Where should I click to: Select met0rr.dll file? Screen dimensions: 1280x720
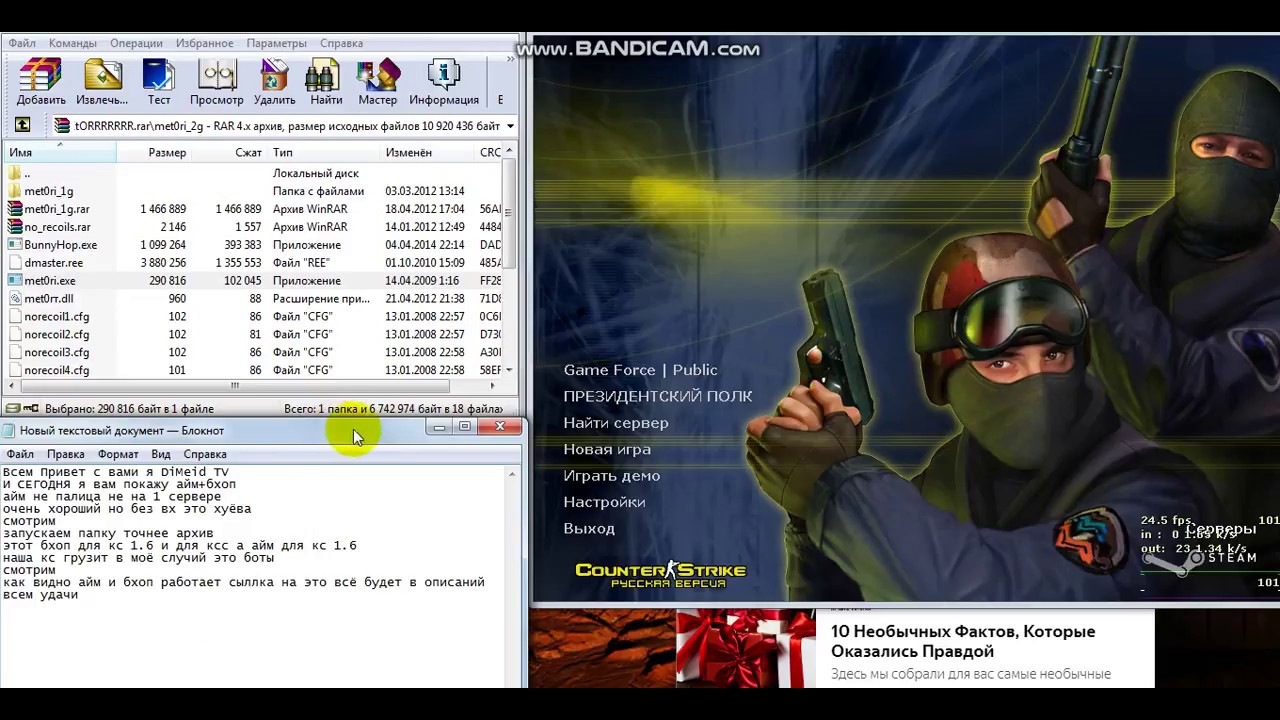253,299
